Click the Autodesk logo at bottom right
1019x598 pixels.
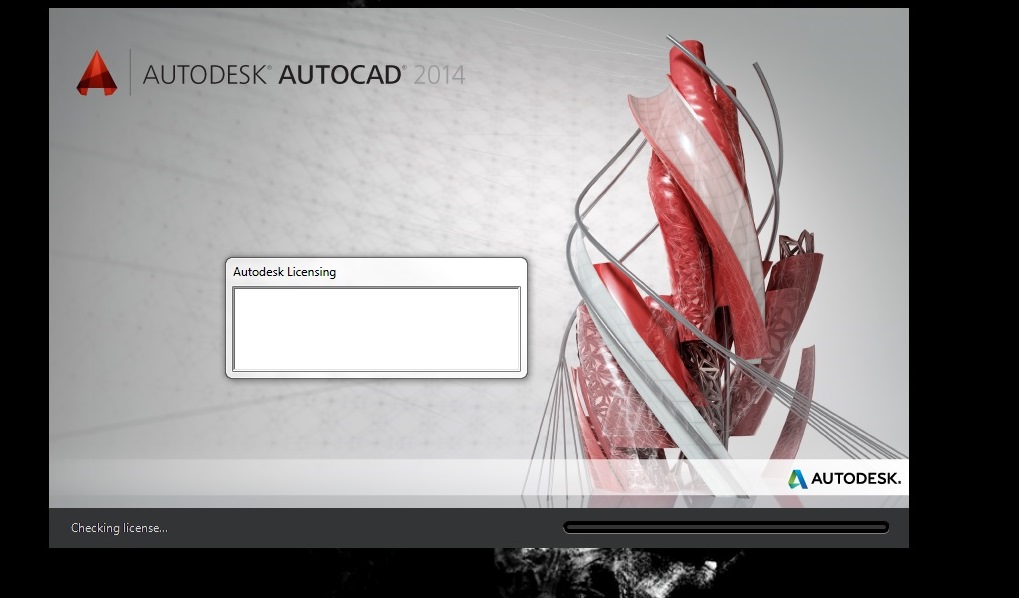coord(844,479)
